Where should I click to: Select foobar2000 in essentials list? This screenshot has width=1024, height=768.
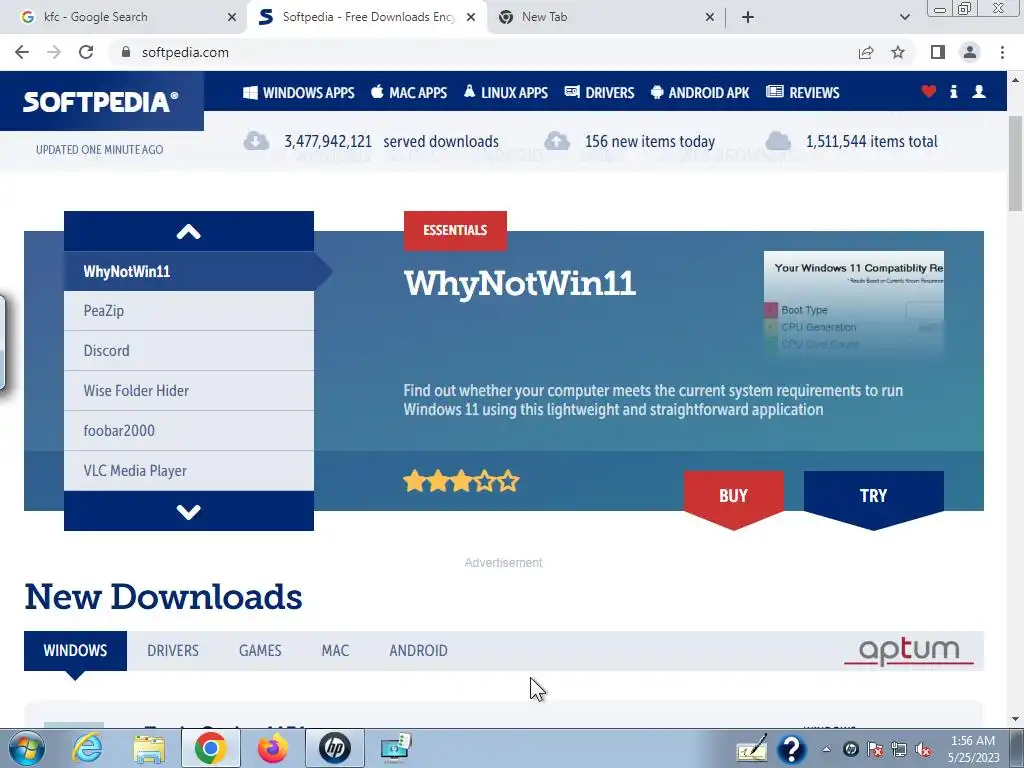click(189, 431)
